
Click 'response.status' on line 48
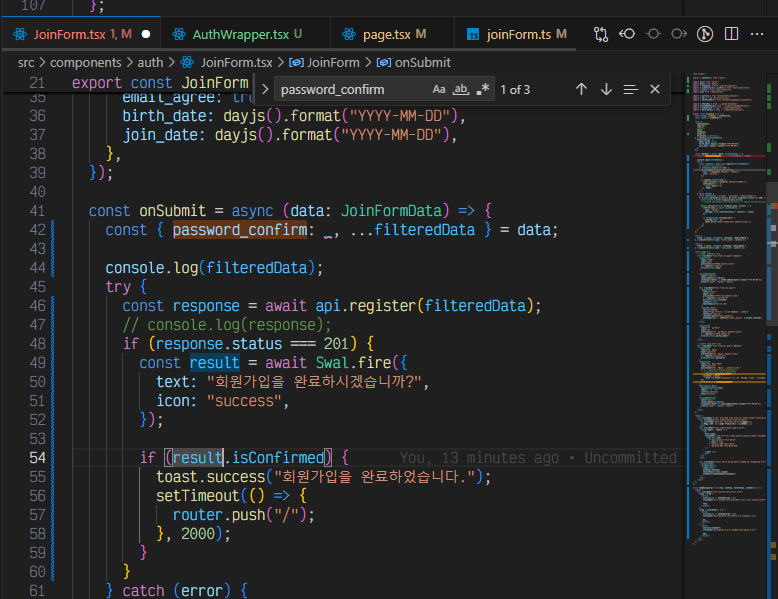tap(218, 344)
